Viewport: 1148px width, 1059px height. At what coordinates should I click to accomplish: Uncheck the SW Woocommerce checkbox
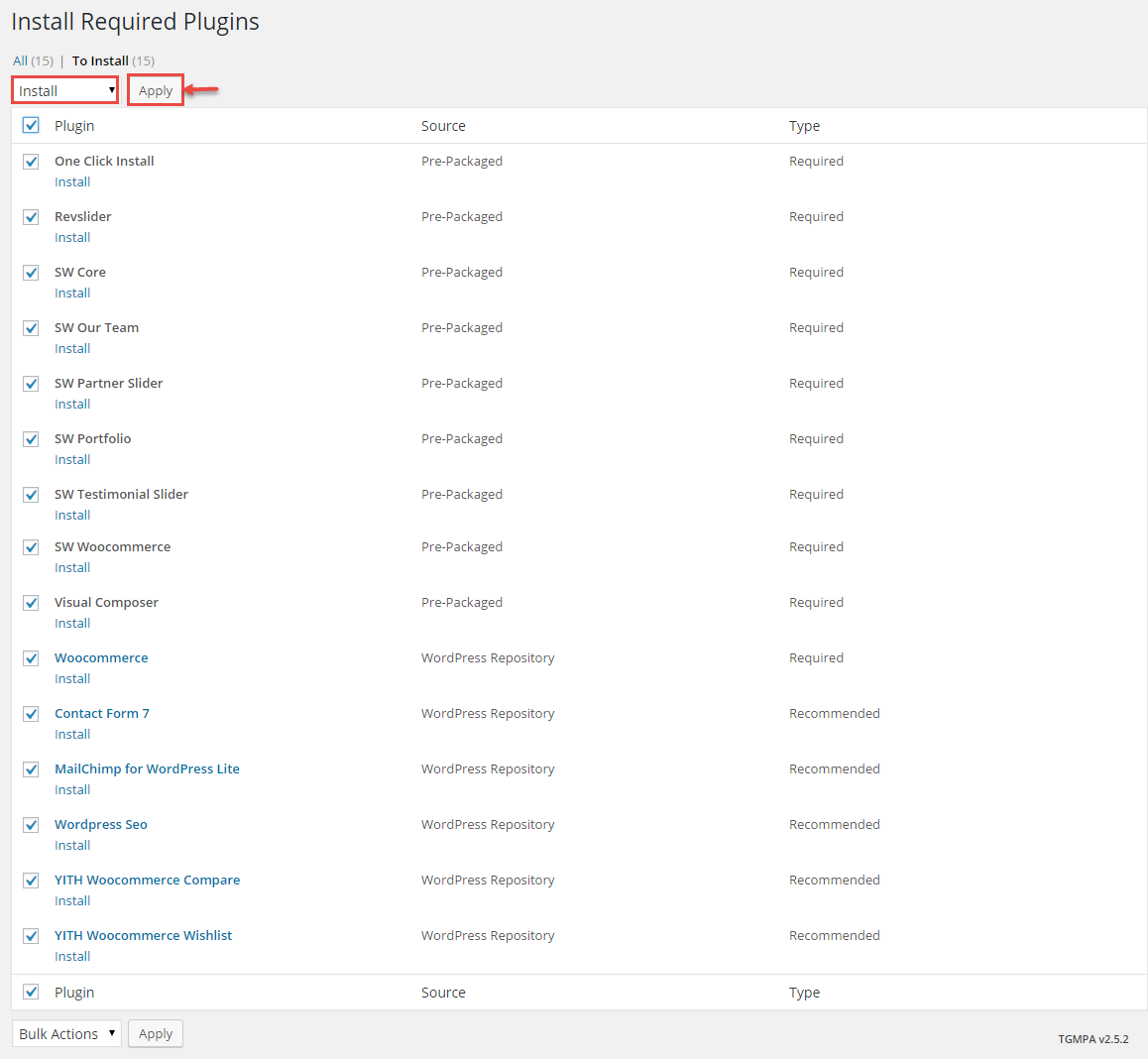[31, 547]
